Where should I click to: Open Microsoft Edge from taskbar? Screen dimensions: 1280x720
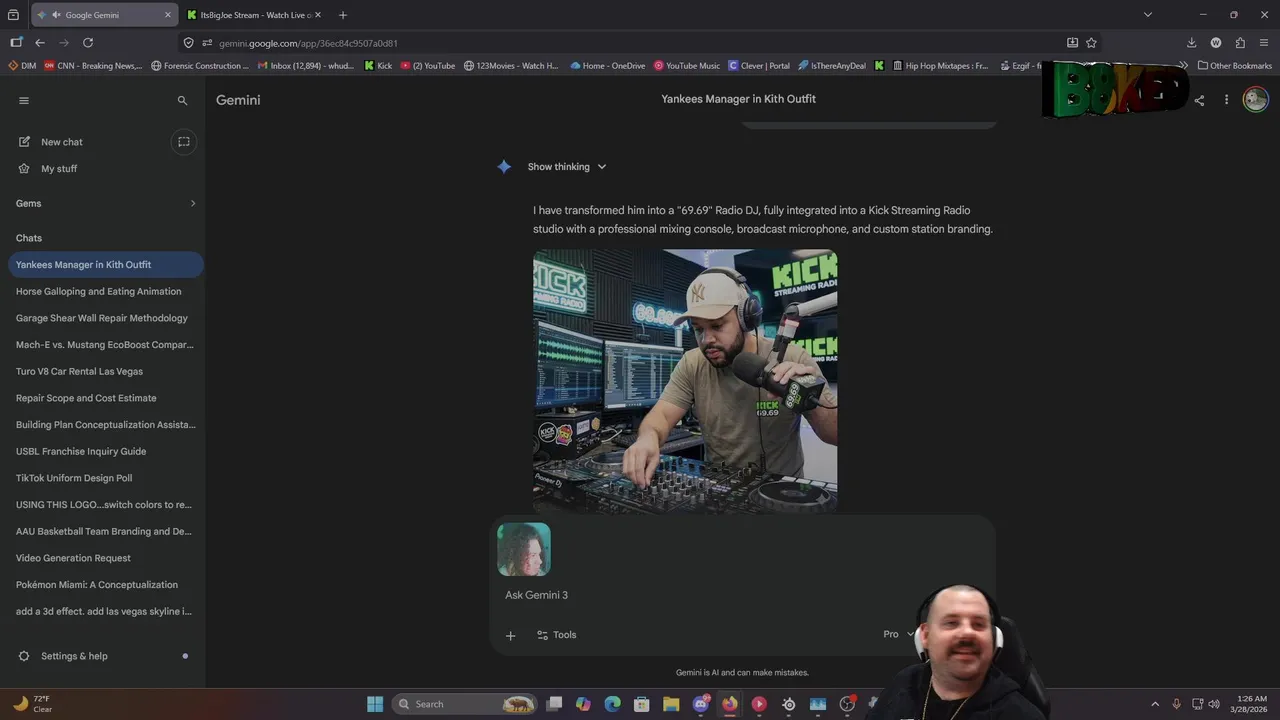(613, 704)
